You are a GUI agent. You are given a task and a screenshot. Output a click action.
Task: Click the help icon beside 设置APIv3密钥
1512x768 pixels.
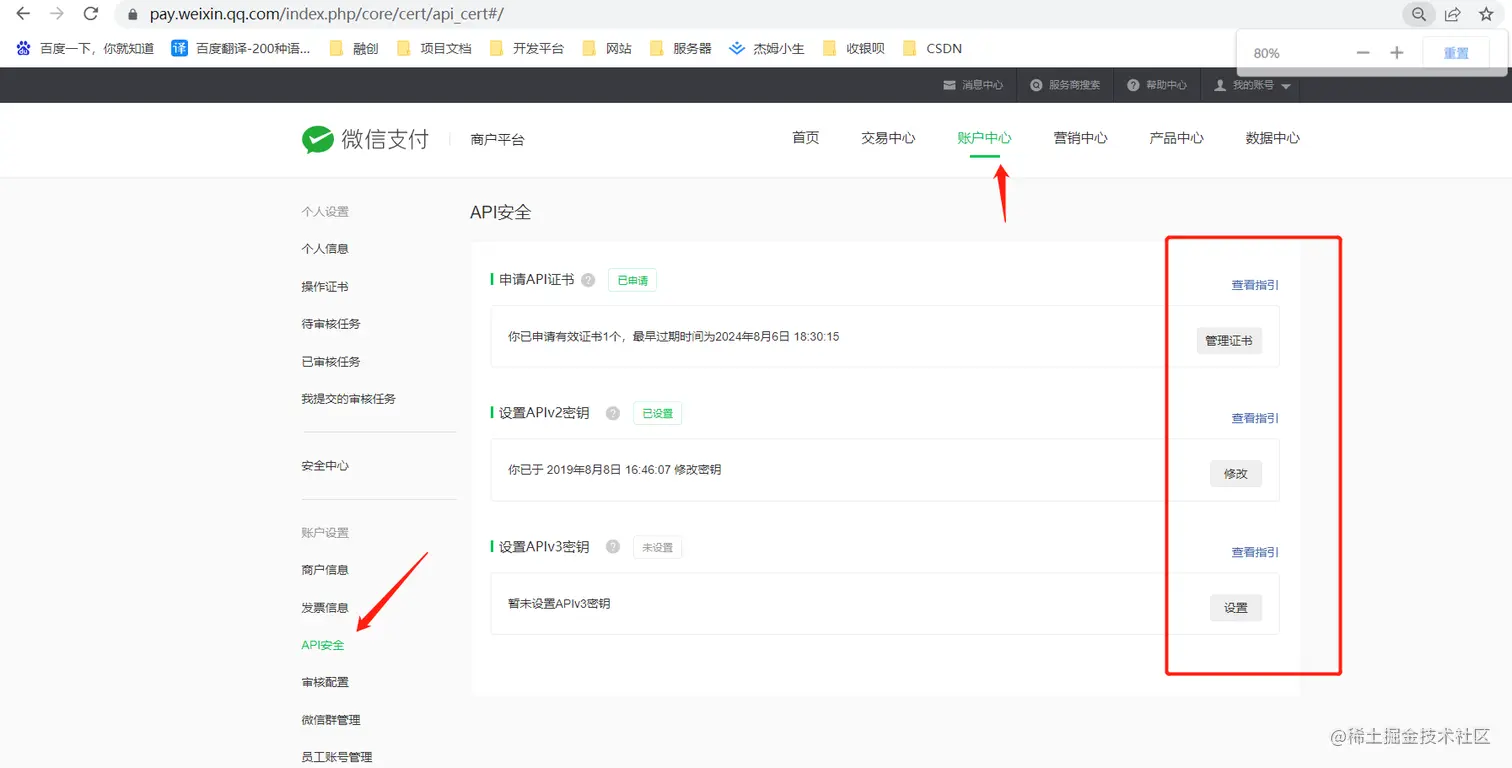tap(613, 547)
